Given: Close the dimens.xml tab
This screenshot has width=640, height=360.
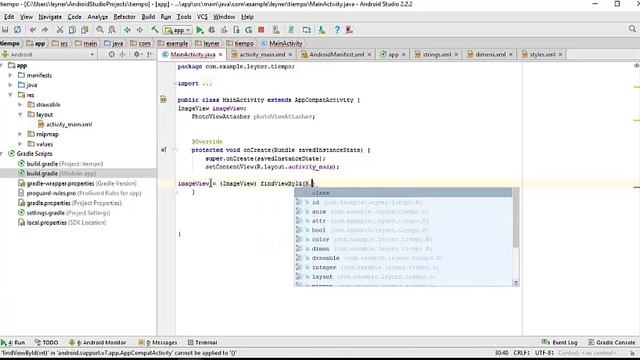Looking at the screenshot, I should point(511,54).
